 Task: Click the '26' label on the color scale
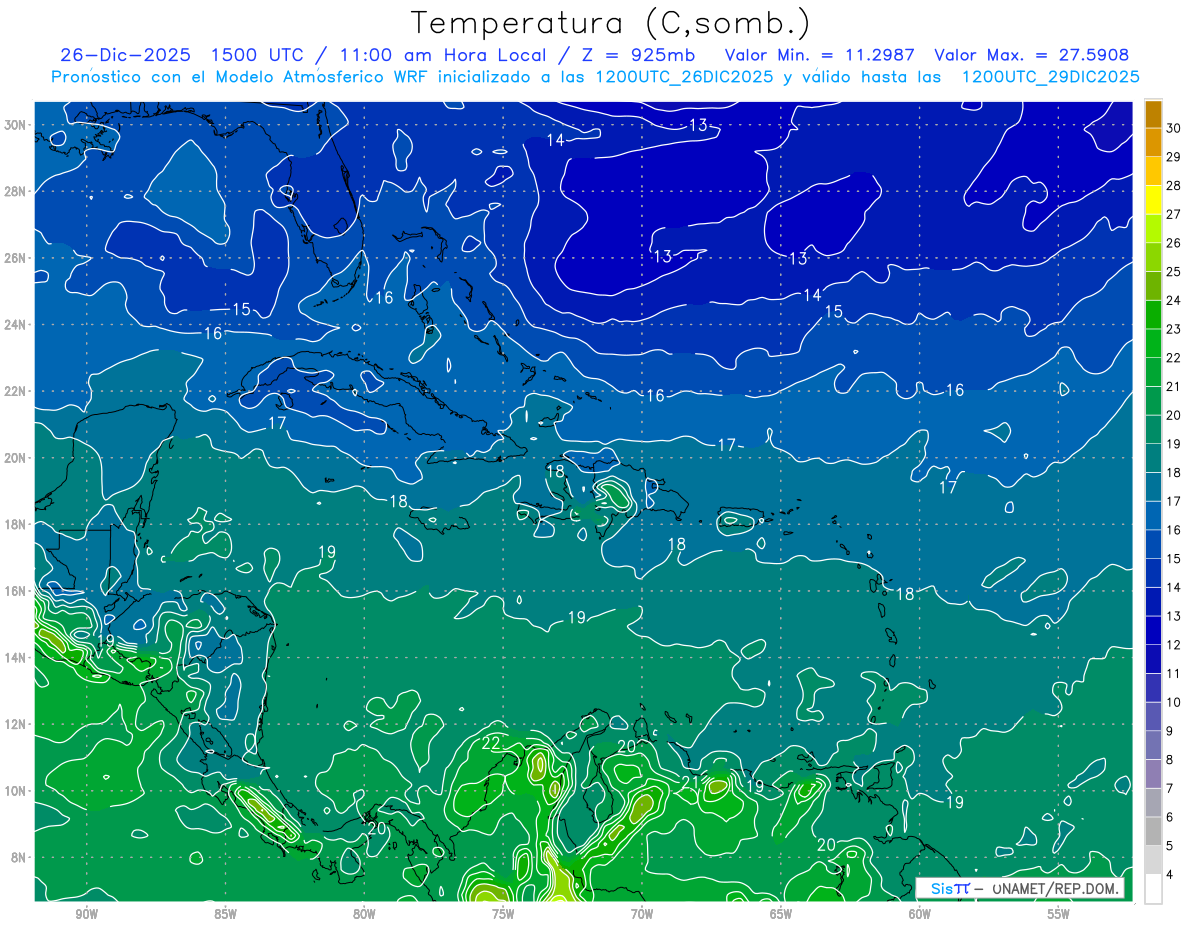[1174, 242]
